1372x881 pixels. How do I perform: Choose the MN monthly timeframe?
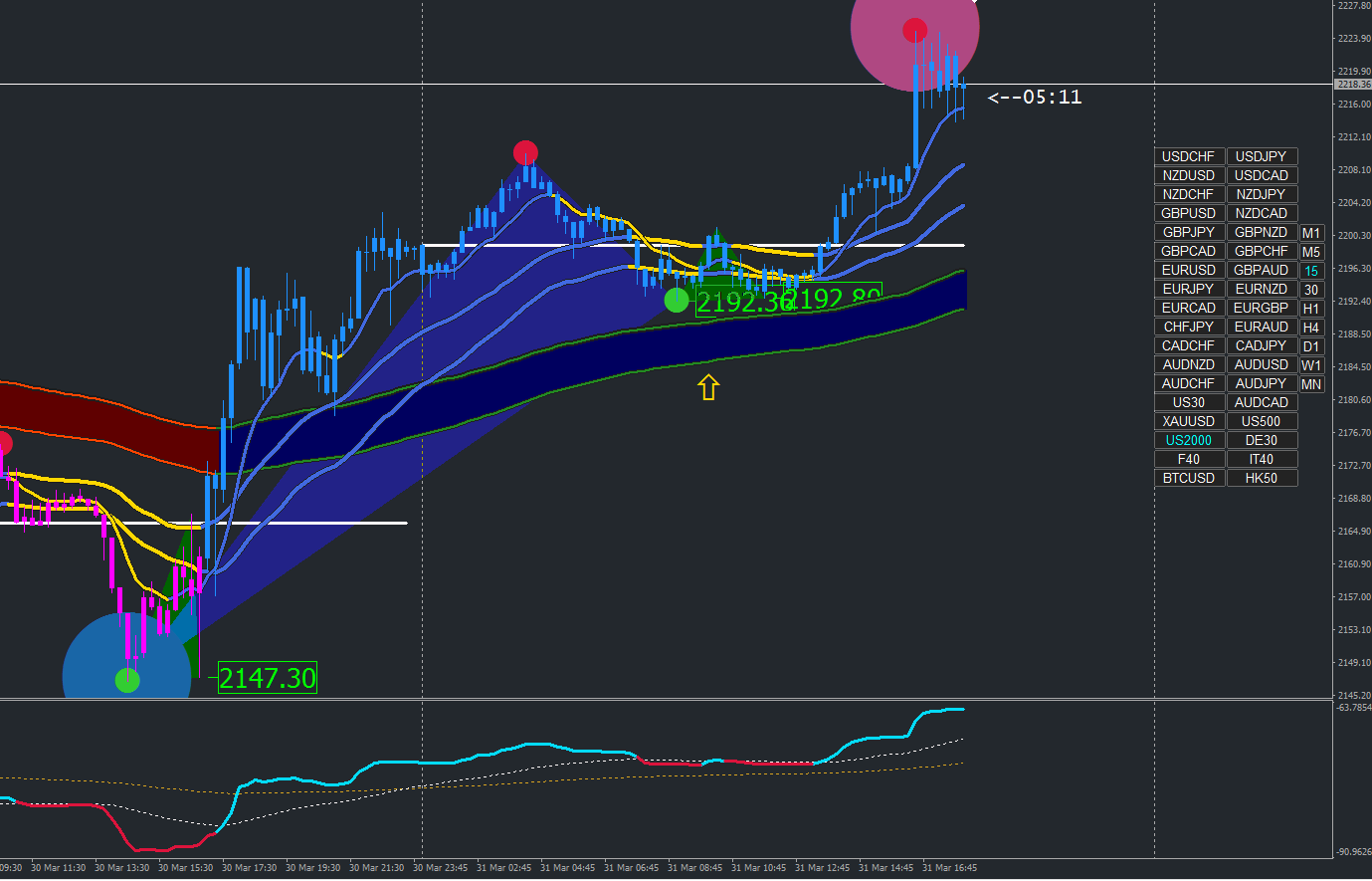[1311, 384]
